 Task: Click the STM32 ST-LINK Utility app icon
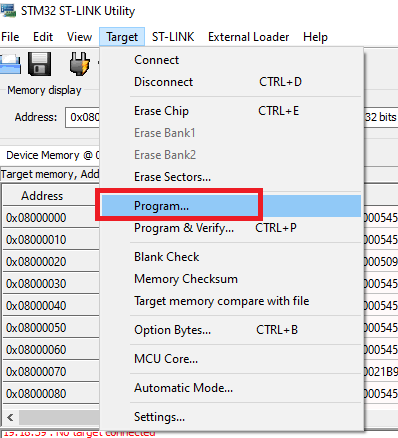(x=8, y=10)
